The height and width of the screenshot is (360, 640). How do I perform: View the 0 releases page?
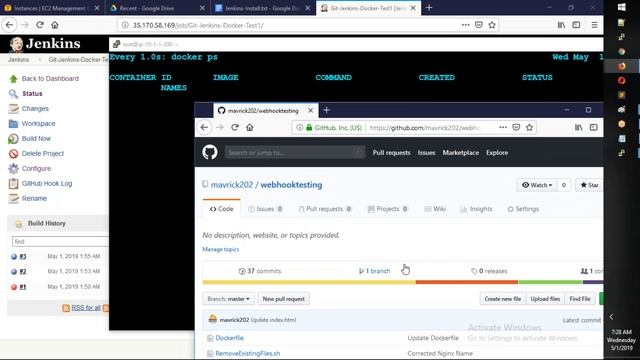tap(489, 271)
